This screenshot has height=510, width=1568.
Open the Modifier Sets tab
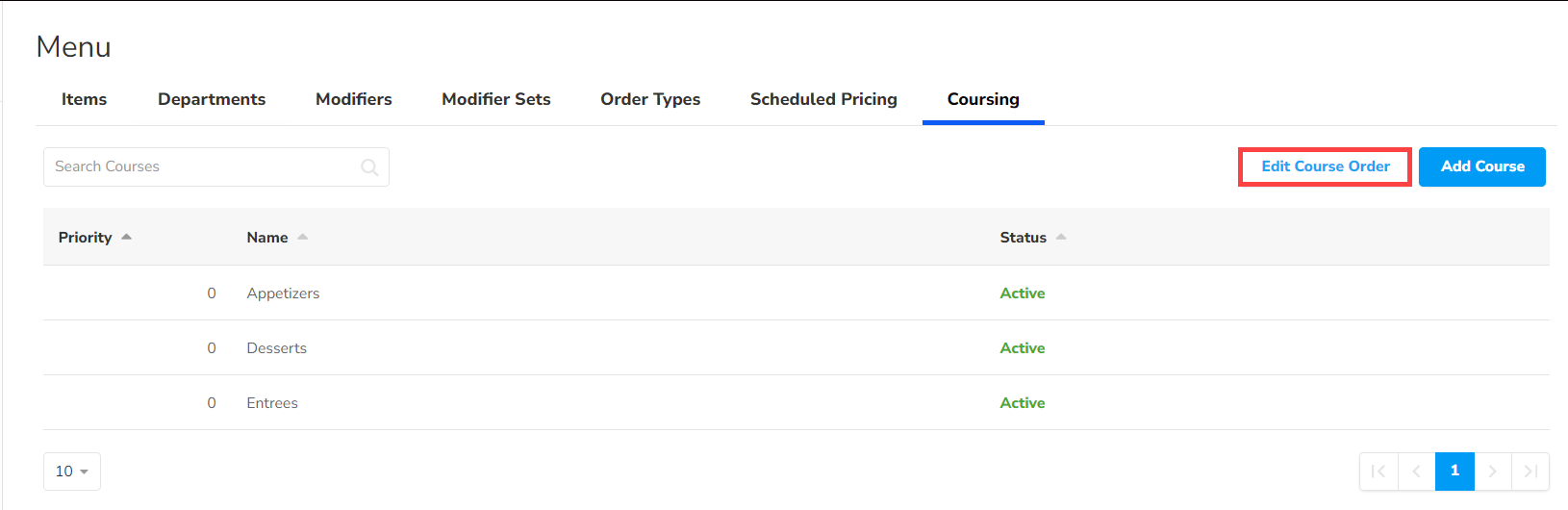pos(496,99)
